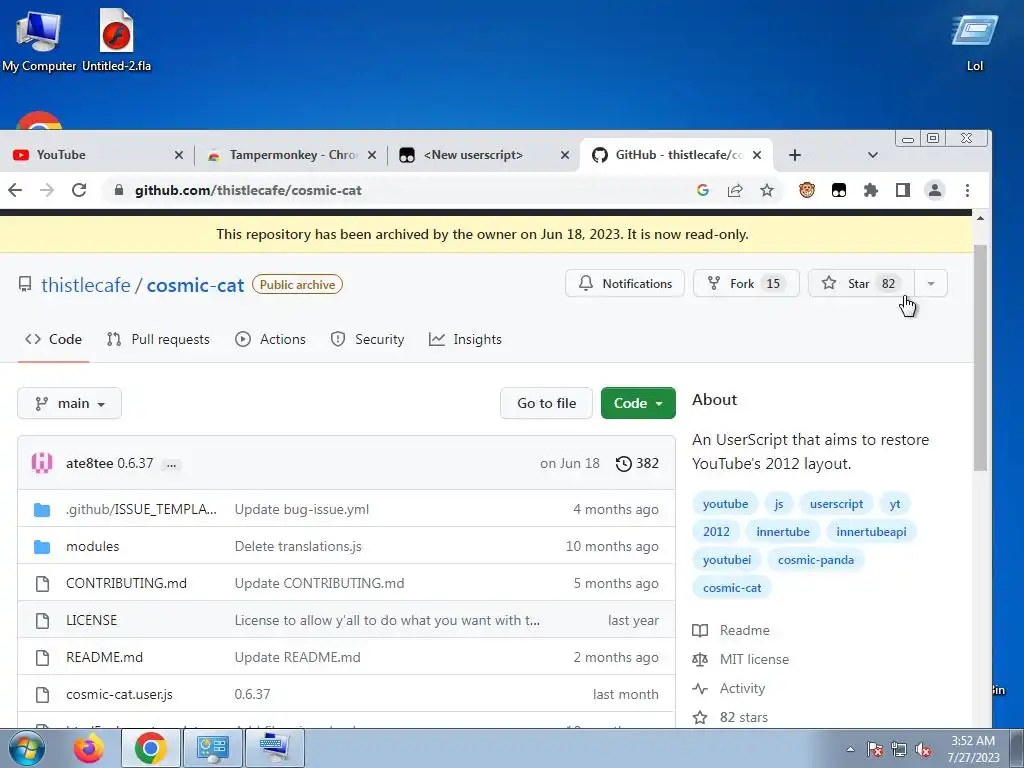Close the YouTube tab
Screen dimensions: 1024x768
pyautogui.click(x=178, y=155)
